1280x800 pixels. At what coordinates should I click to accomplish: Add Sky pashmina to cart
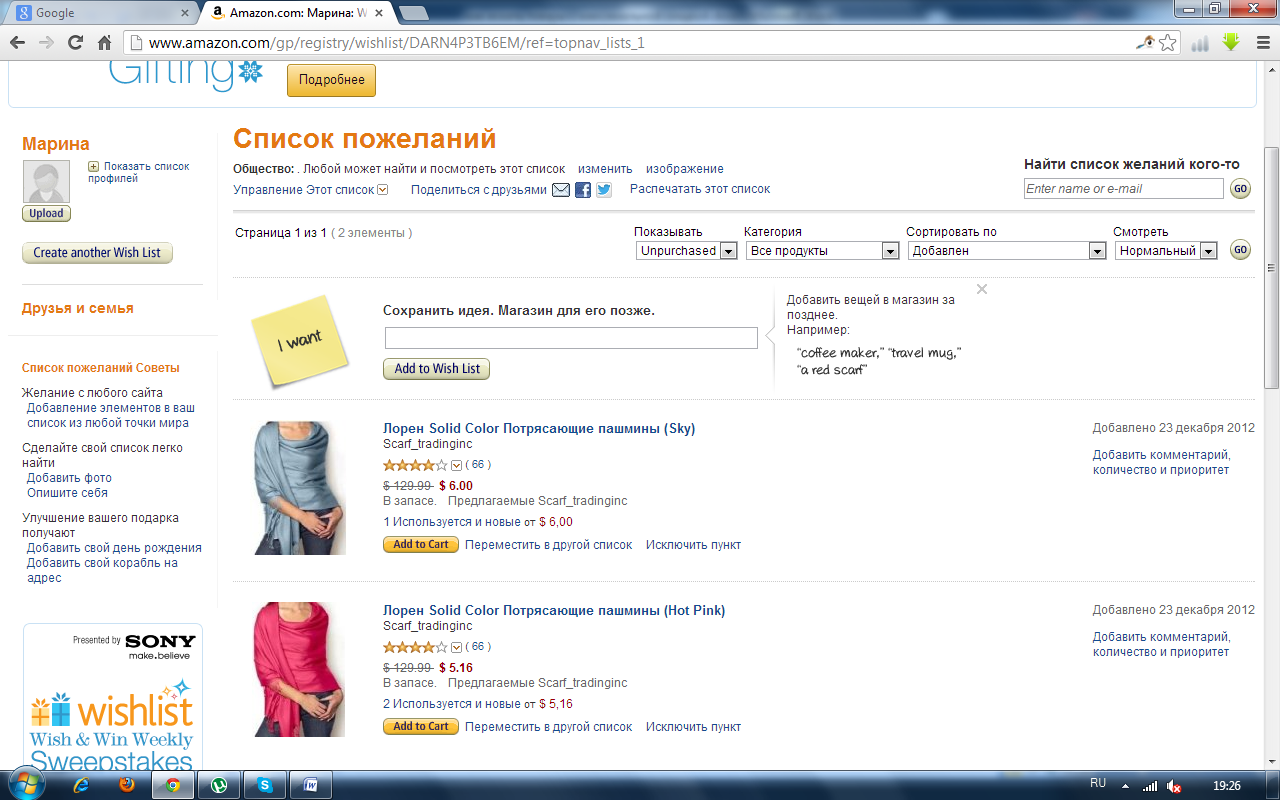point(421,545)
